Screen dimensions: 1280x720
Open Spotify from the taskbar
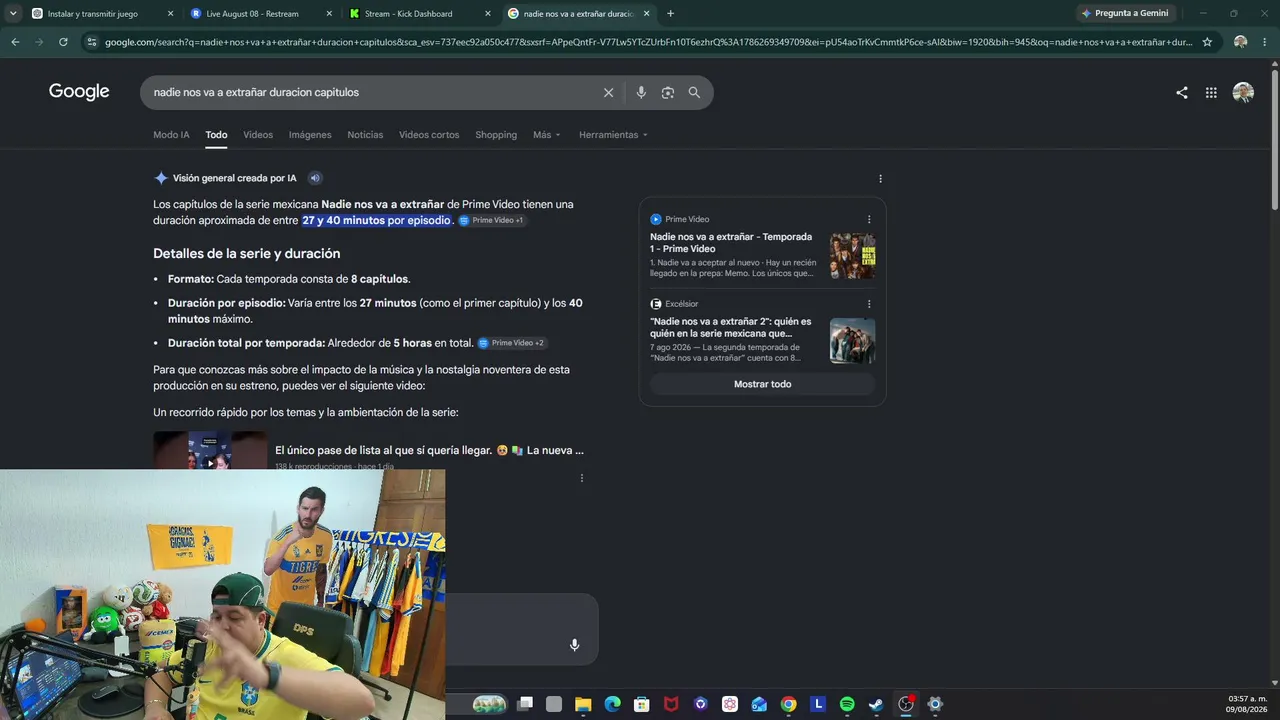[x=847, y=704]
